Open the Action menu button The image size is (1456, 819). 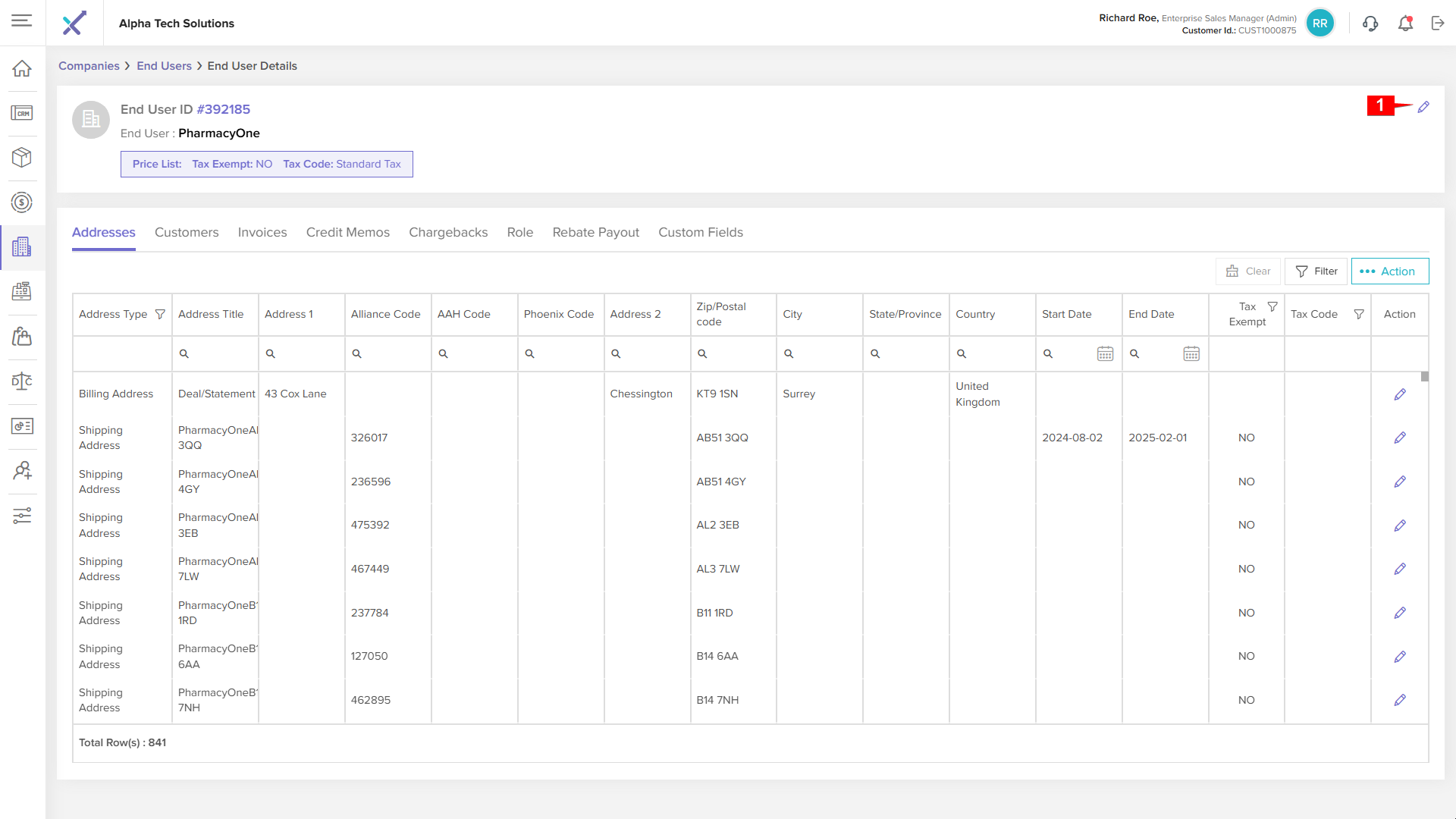click(1389, 271)
